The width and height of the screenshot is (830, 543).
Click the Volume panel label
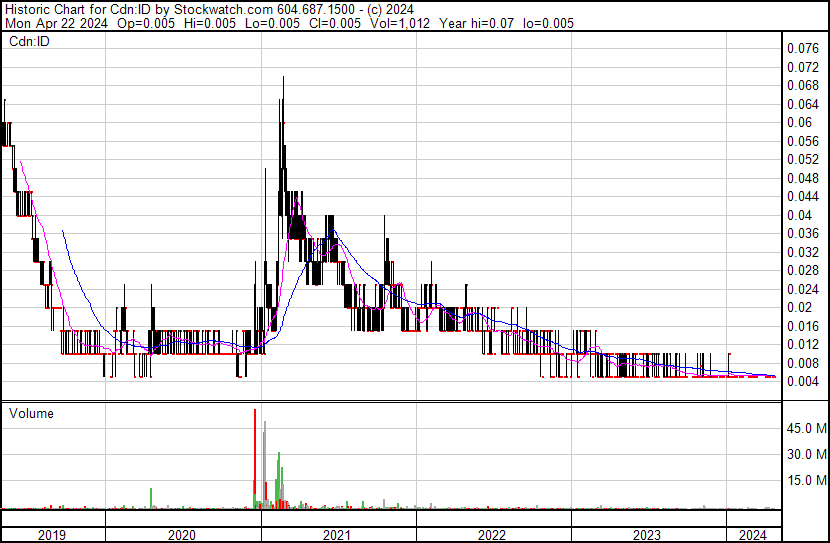[31, 413]
